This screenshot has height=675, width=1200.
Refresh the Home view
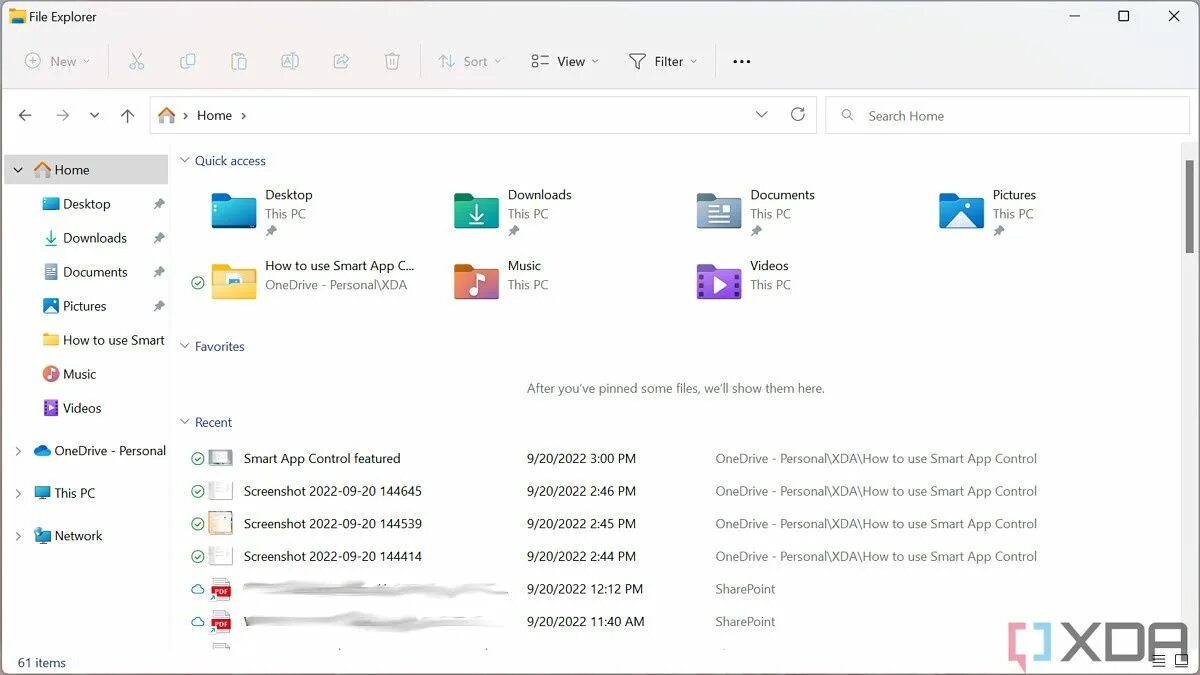tap(797, 115)
